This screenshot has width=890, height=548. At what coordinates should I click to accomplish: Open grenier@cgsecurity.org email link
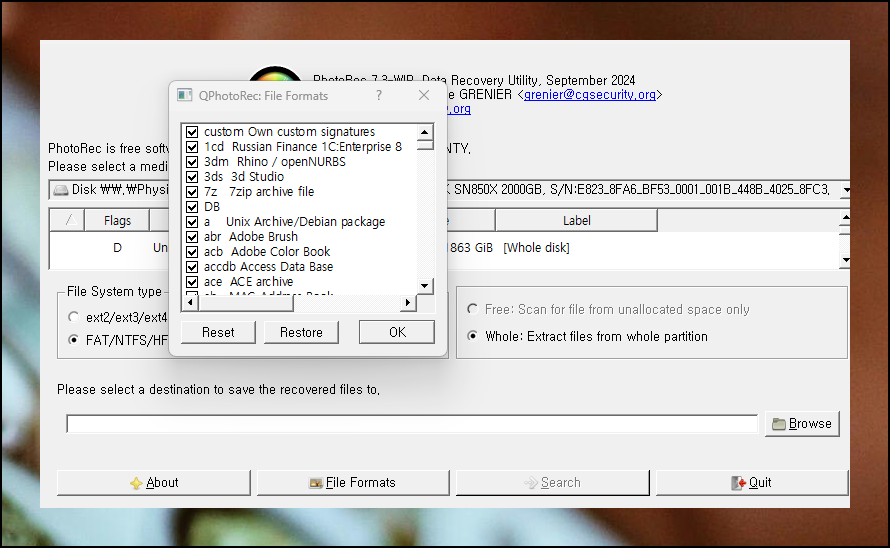[x=589, y=95]
